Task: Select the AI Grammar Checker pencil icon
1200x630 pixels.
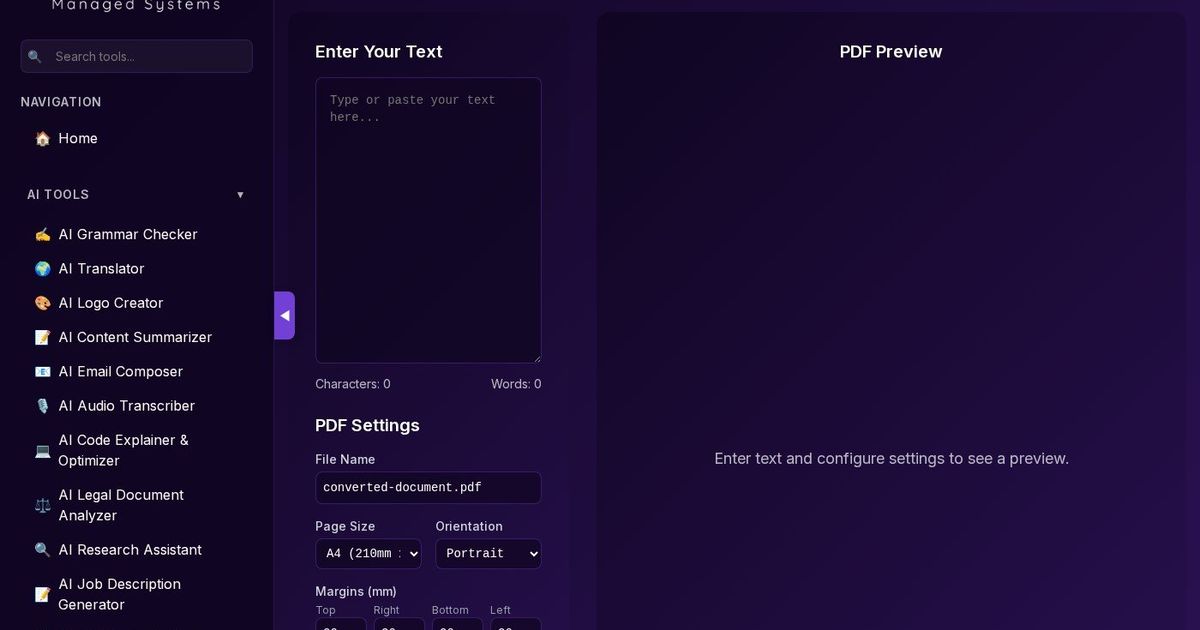Action: [x=42, y=234]
